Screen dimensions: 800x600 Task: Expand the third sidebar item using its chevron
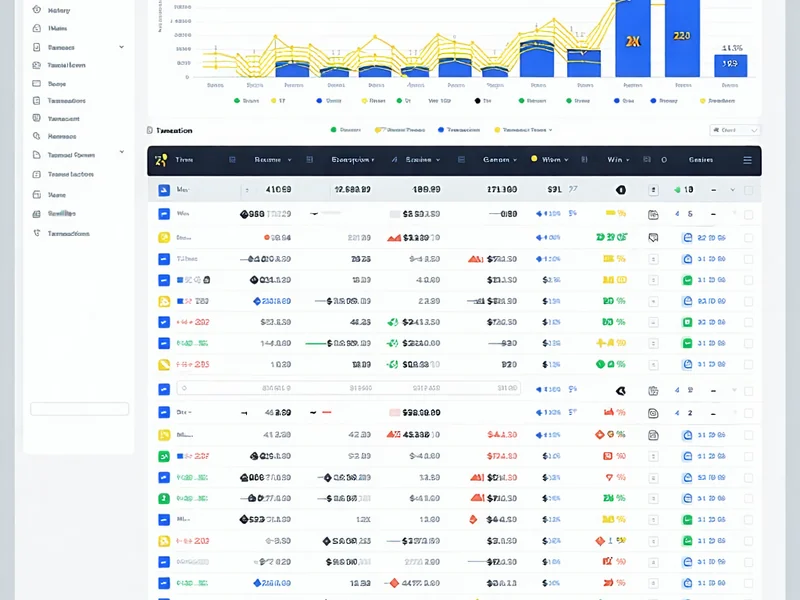click(x=122, y=47)
